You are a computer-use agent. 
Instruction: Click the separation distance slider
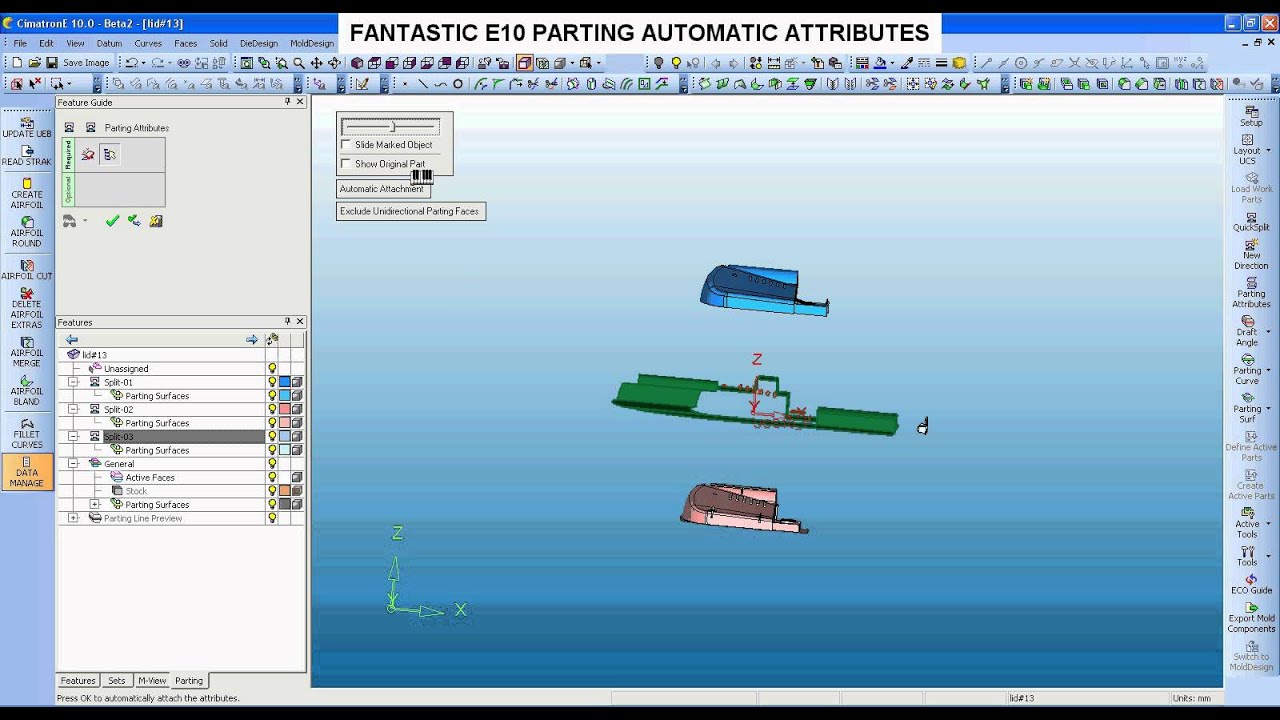390,127
